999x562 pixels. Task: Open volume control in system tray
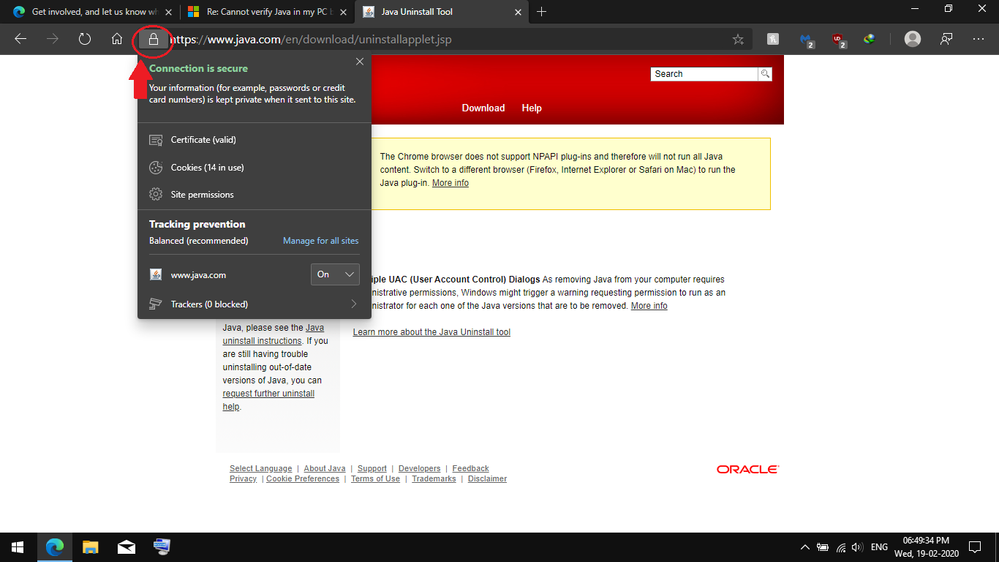coord(858,547)
